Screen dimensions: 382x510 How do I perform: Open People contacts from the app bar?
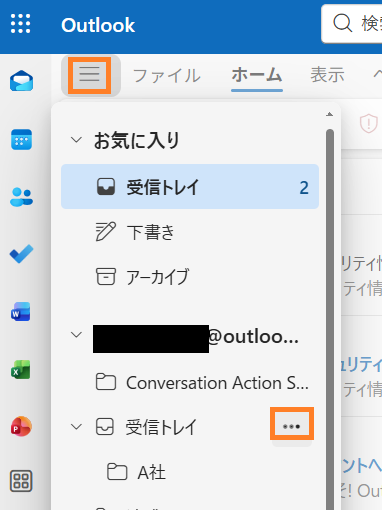[x=21, y=197]
